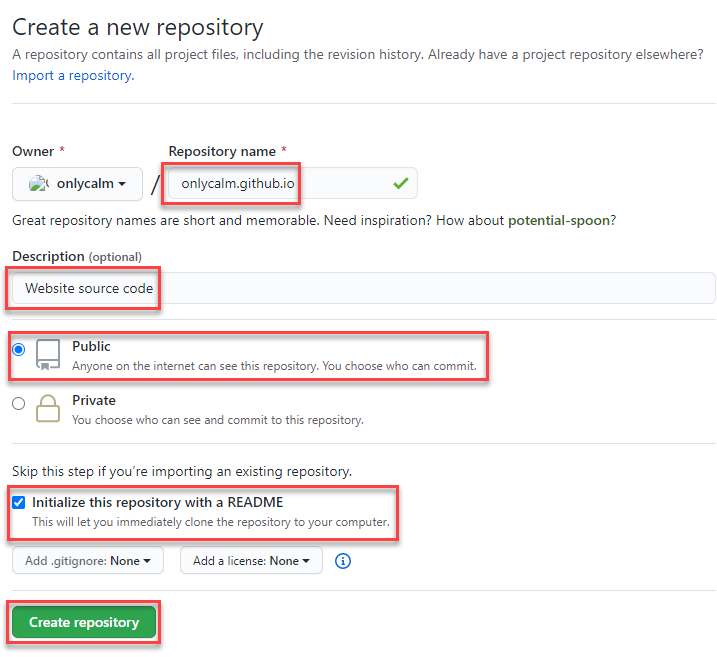Image resolution: width=717 pixels, height=657 pixels.
Task: Click 'Anyone on the internet can see' text
Action: (x=274, y=366)
